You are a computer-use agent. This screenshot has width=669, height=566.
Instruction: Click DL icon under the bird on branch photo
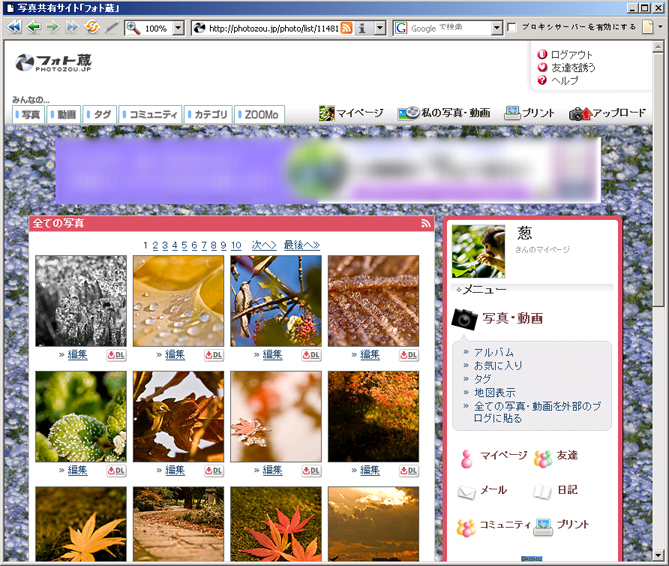[311, 355]
